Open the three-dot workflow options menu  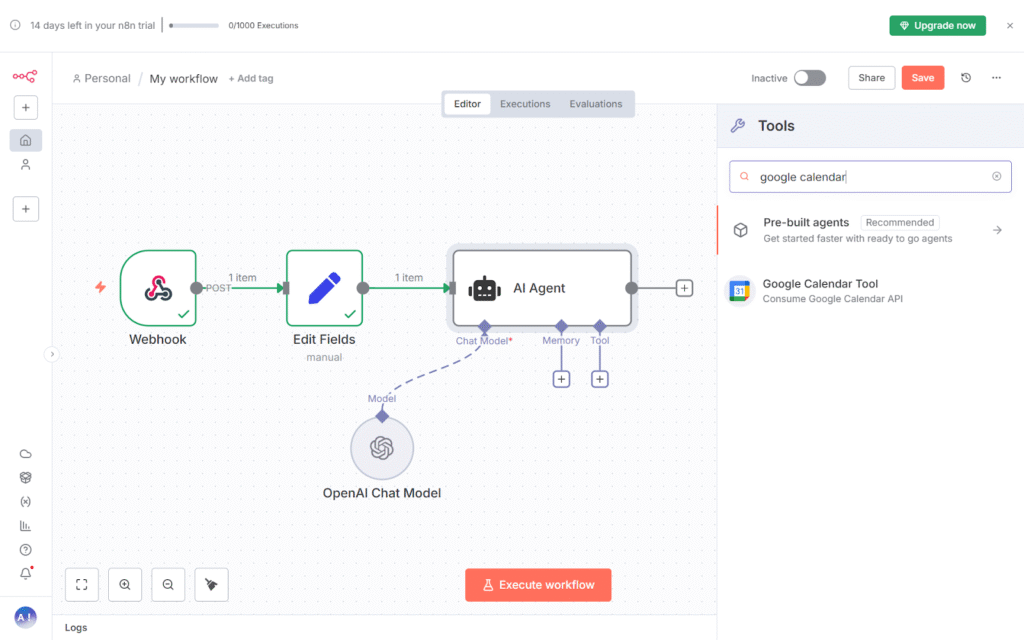[x=996, y=78]
